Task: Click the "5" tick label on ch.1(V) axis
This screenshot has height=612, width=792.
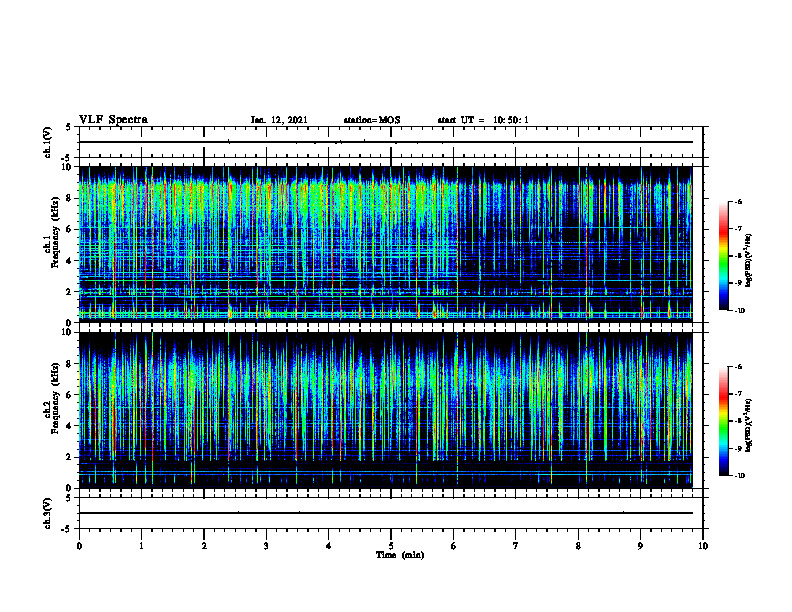Action: click(x=69, y=128)
